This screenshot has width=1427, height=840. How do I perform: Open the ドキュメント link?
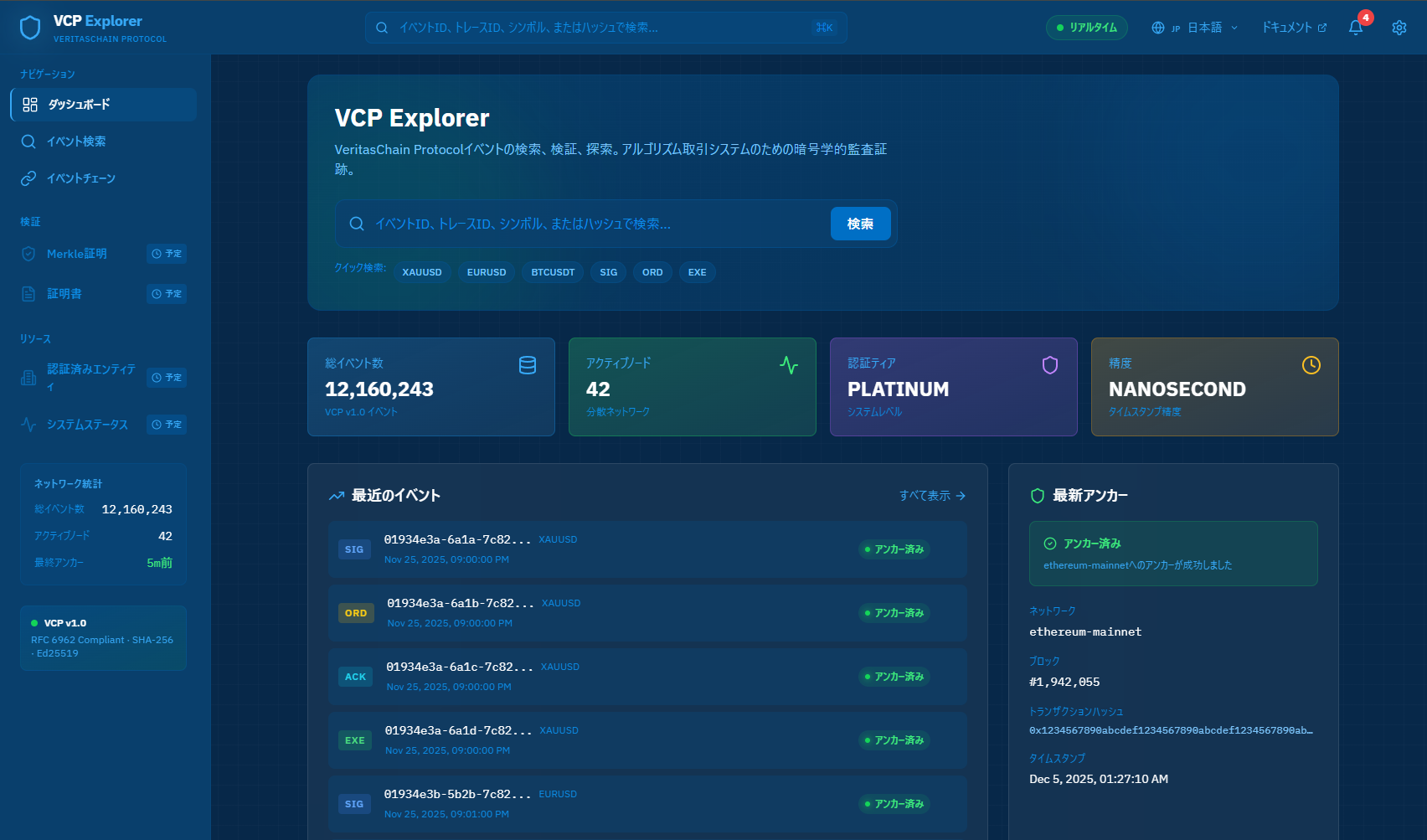point(1294,28)
